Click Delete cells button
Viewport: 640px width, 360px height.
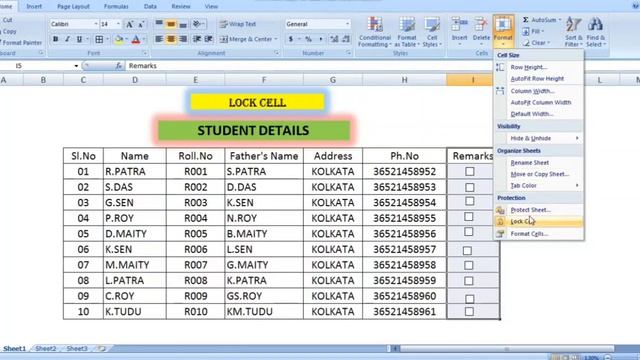coord(481,31)
